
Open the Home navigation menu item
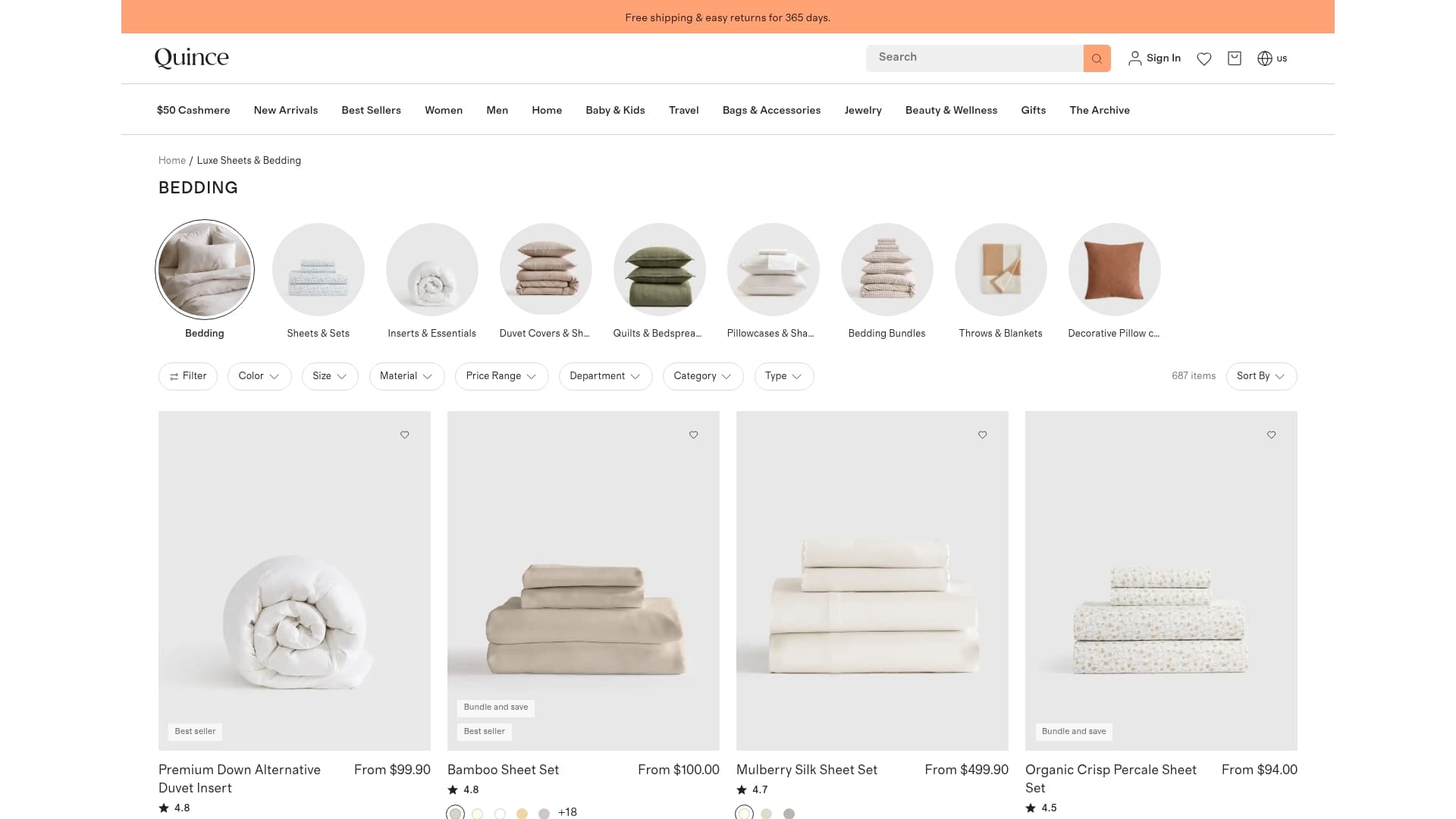coord(547,110)
